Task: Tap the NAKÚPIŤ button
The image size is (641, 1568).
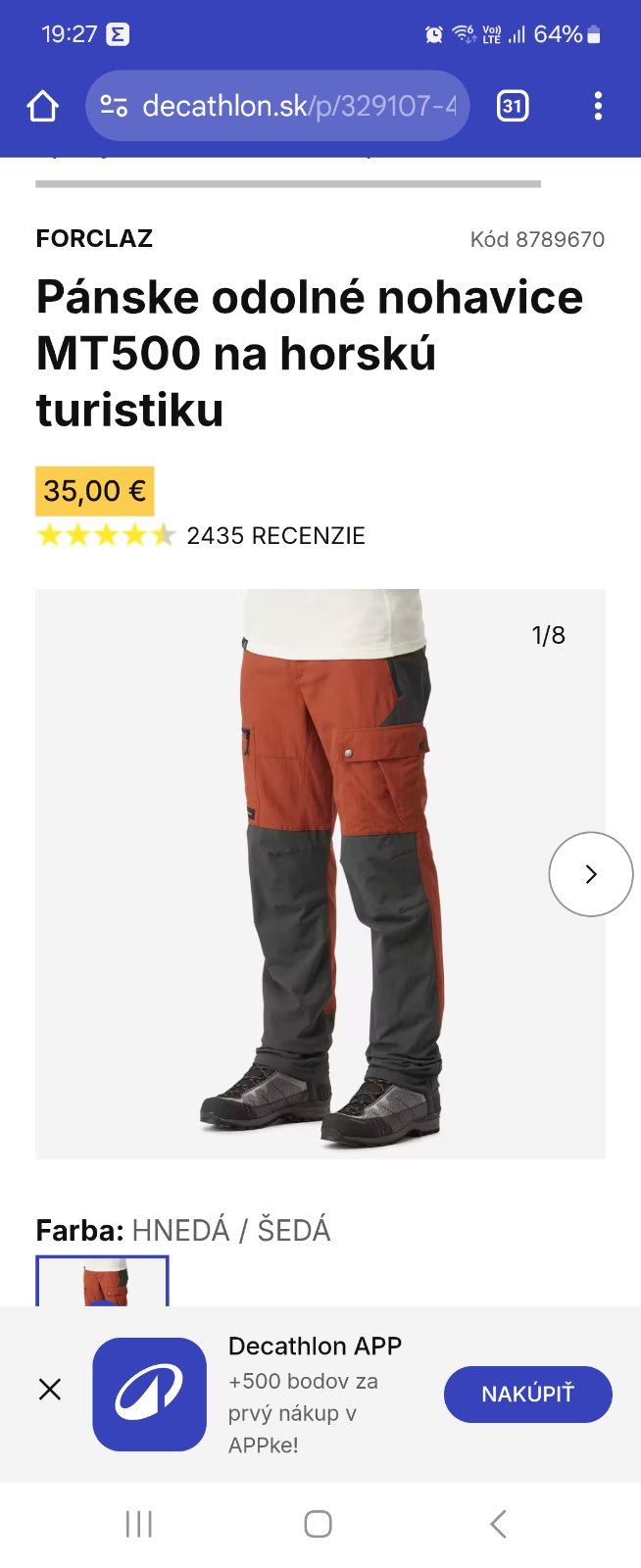Action: coord(527,1394)
